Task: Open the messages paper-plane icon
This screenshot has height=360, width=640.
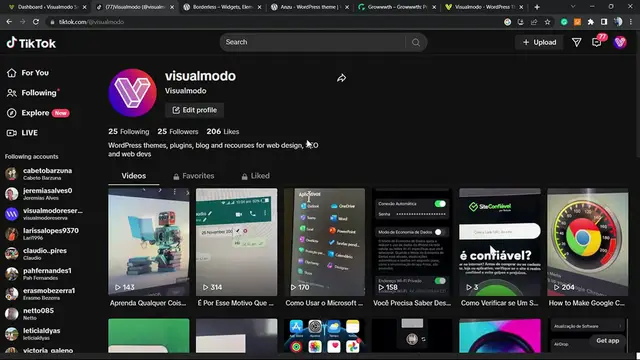Action: tap(576, 42)
